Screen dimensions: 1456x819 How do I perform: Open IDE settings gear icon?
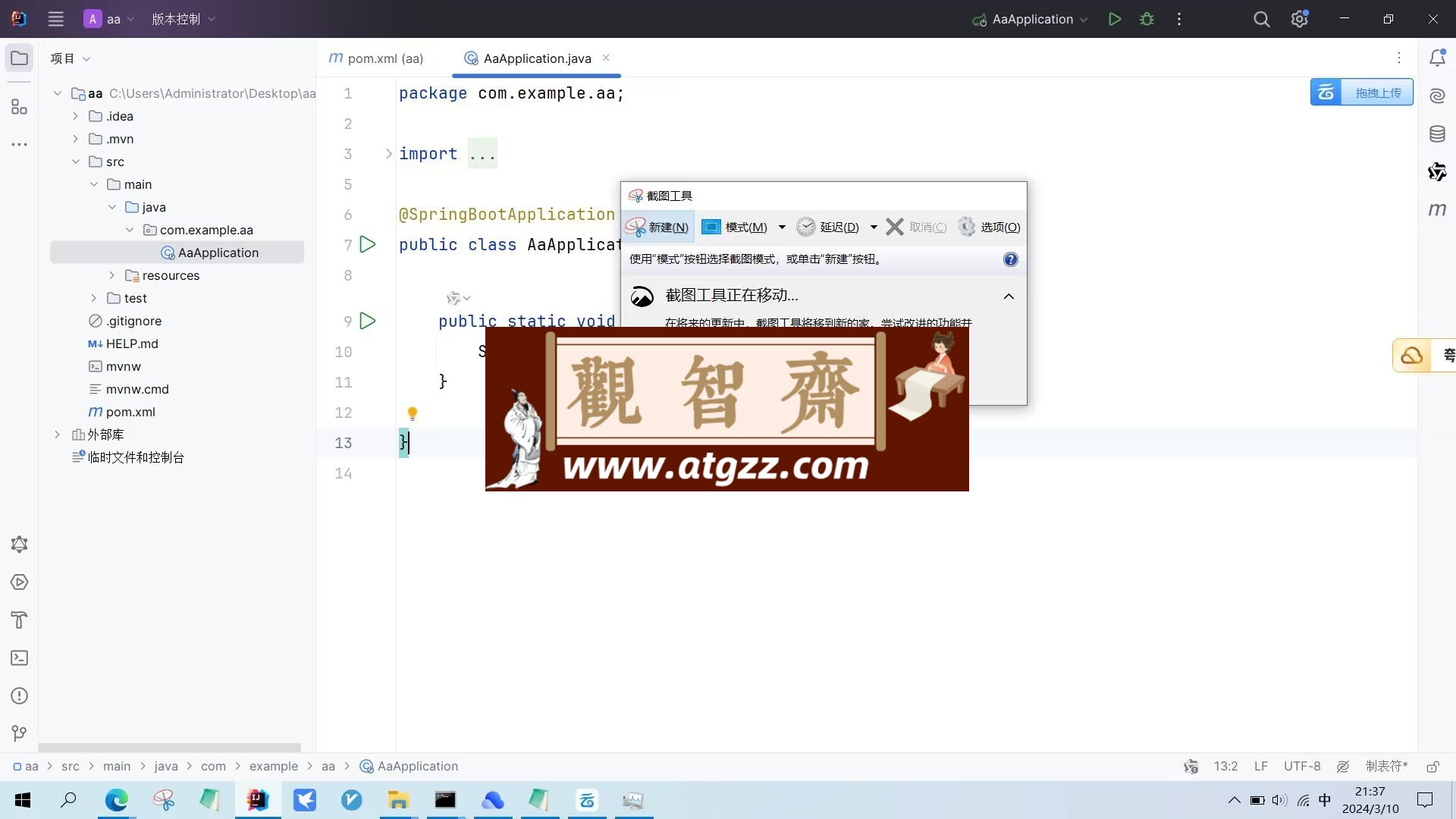tap(1299, 19)
